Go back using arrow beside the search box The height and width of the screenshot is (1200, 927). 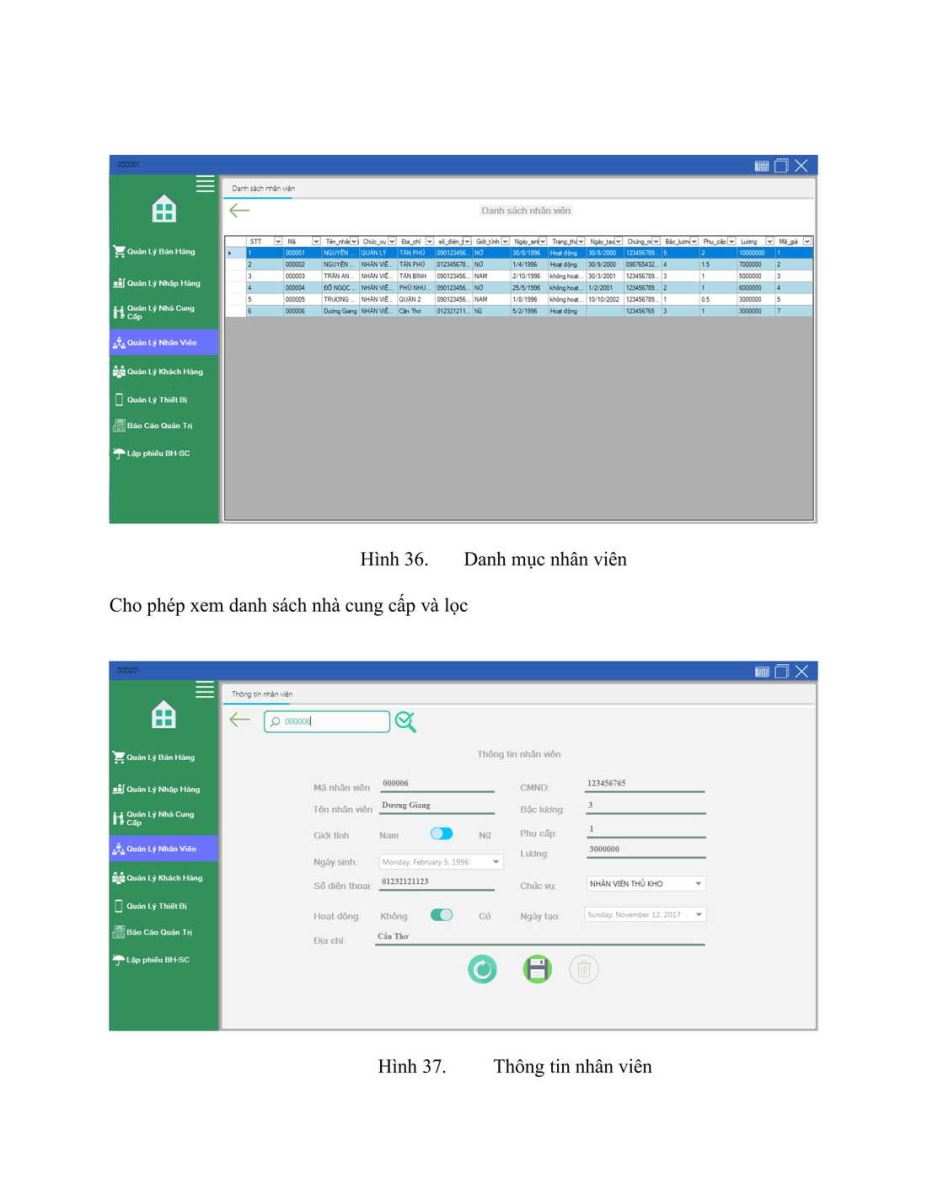238,718
